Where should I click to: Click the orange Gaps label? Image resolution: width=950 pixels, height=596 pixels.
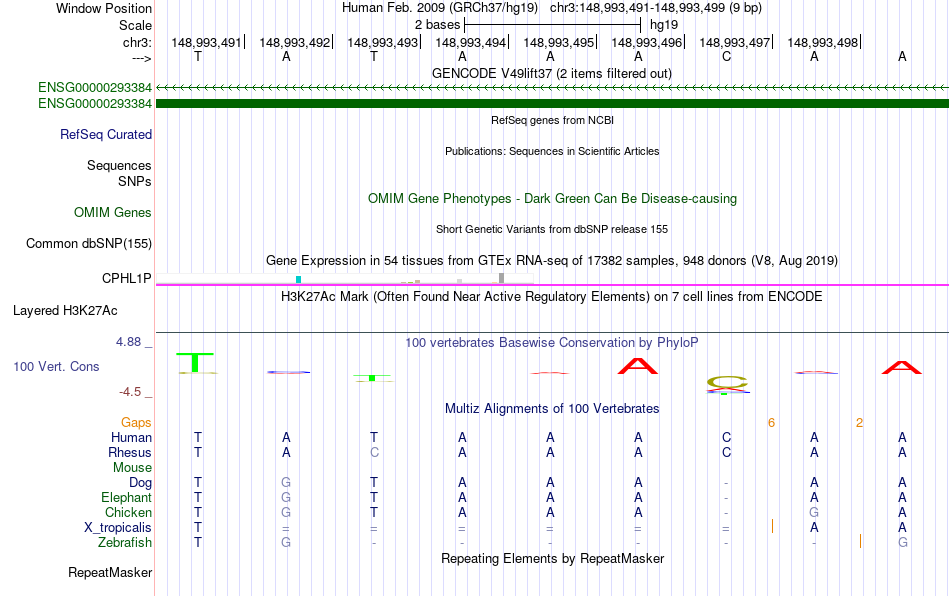pos(136,422)
